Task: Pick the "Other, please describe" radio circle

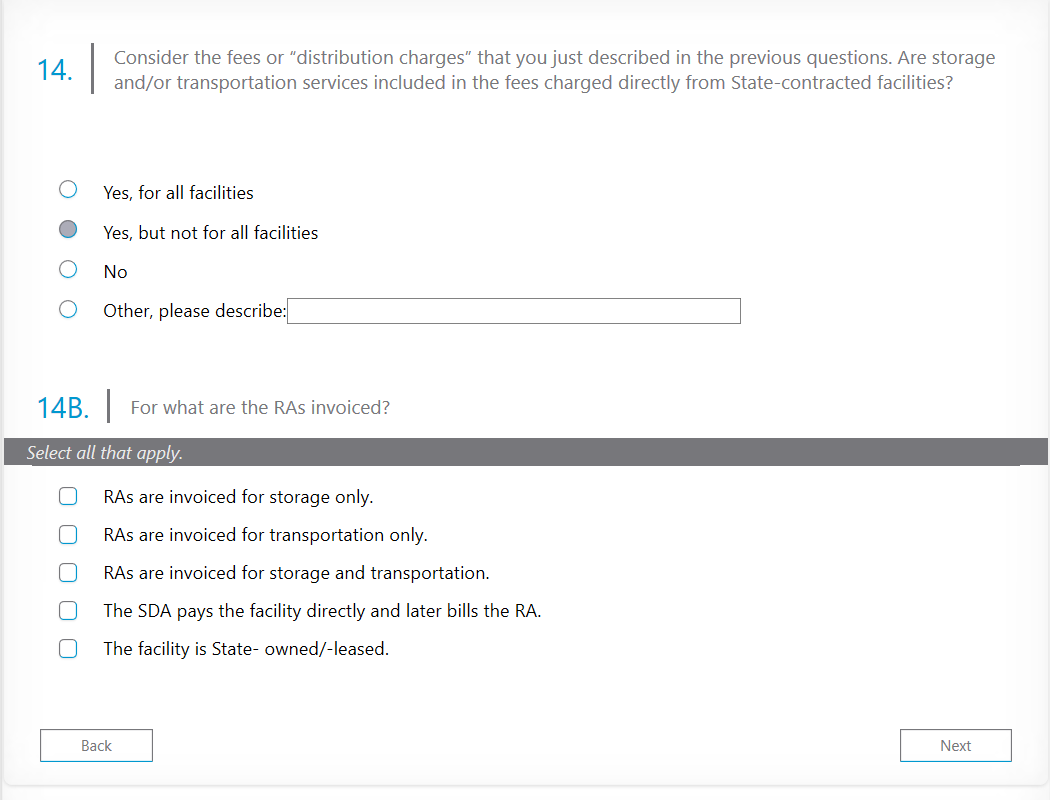Action: [x=68, y=309]
